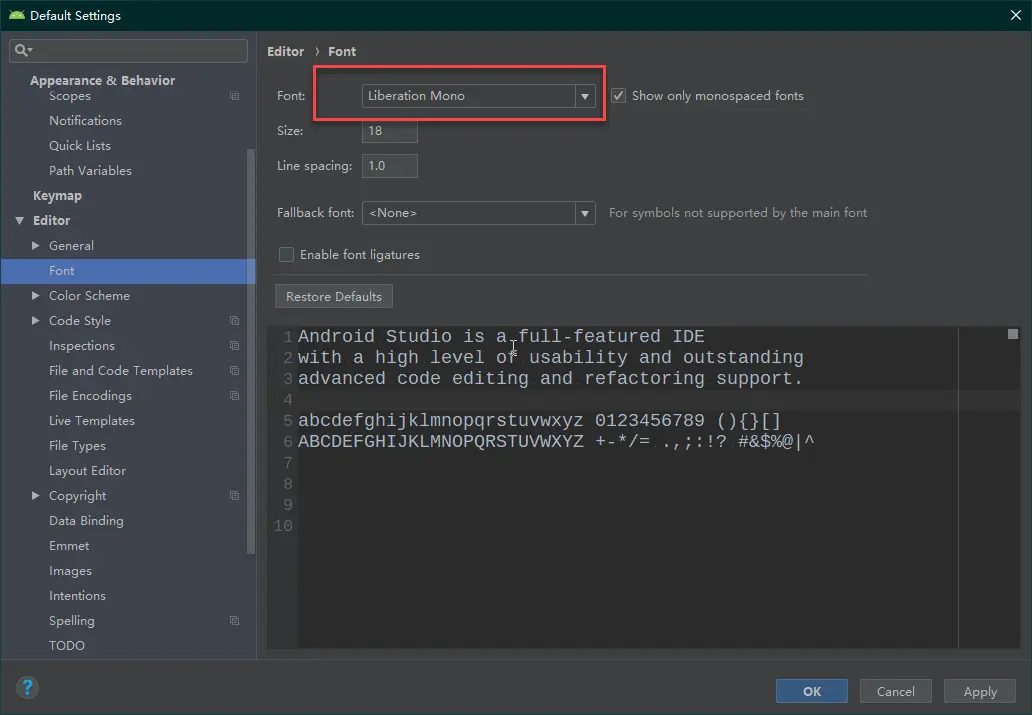Image resolution: width=1032 pixels, height=715 pixels.
Task: Open the Notifications settings page
Action: (86, 120)
